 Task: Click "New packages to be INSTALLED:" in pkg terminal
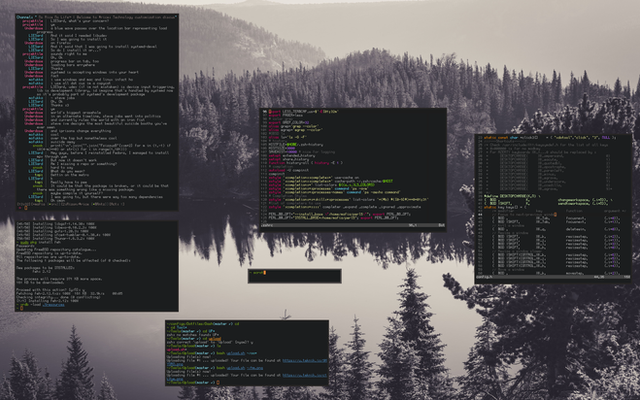[45, 268]
